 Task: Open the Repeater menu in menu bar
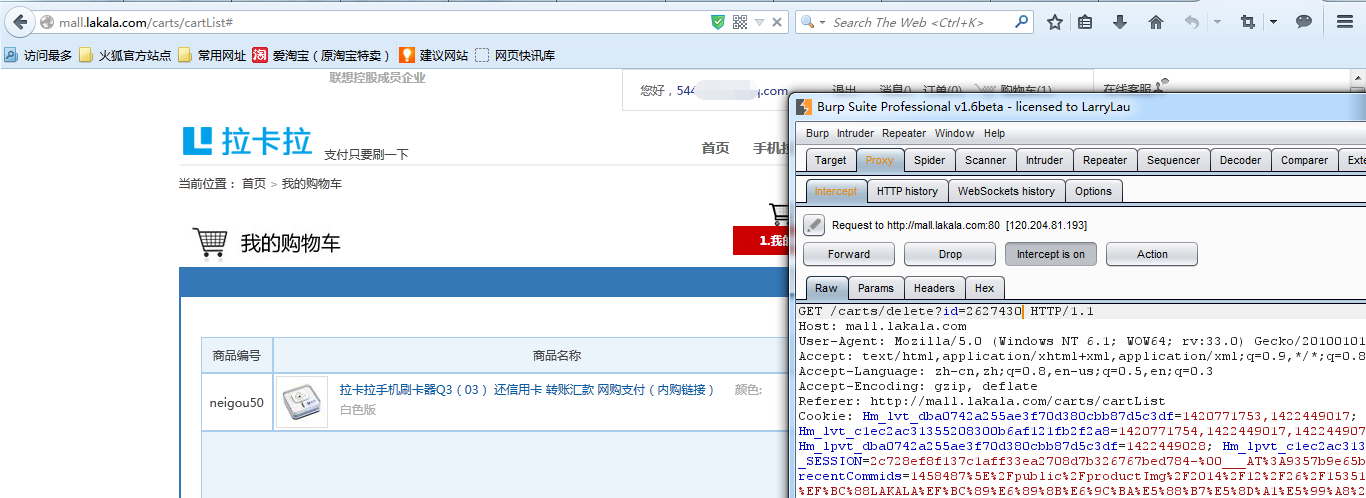[904, 133]
